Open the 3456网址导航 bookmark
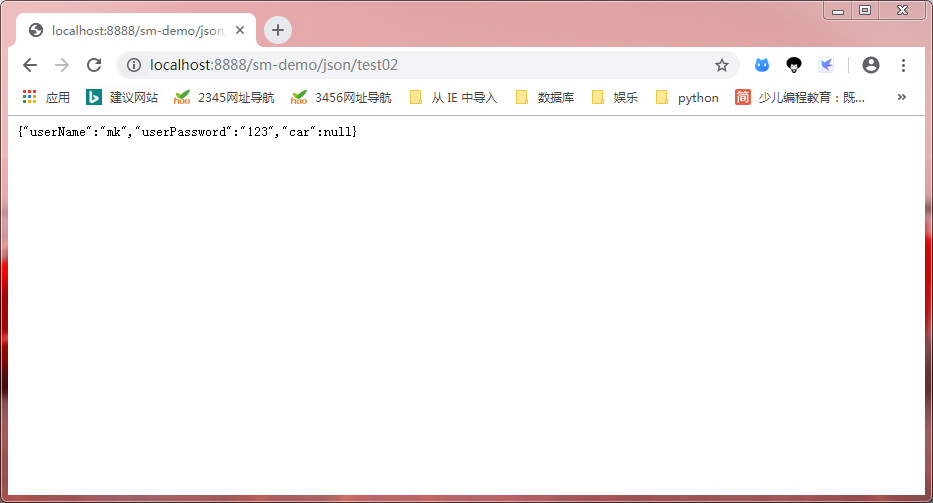Viewport: 933px width, 503px height. [341, 97]
